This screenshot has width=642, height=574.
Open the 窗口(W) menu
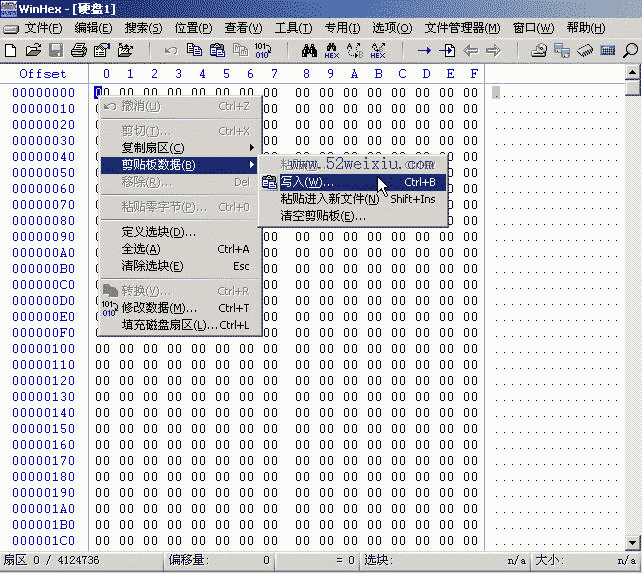point(533,28)
